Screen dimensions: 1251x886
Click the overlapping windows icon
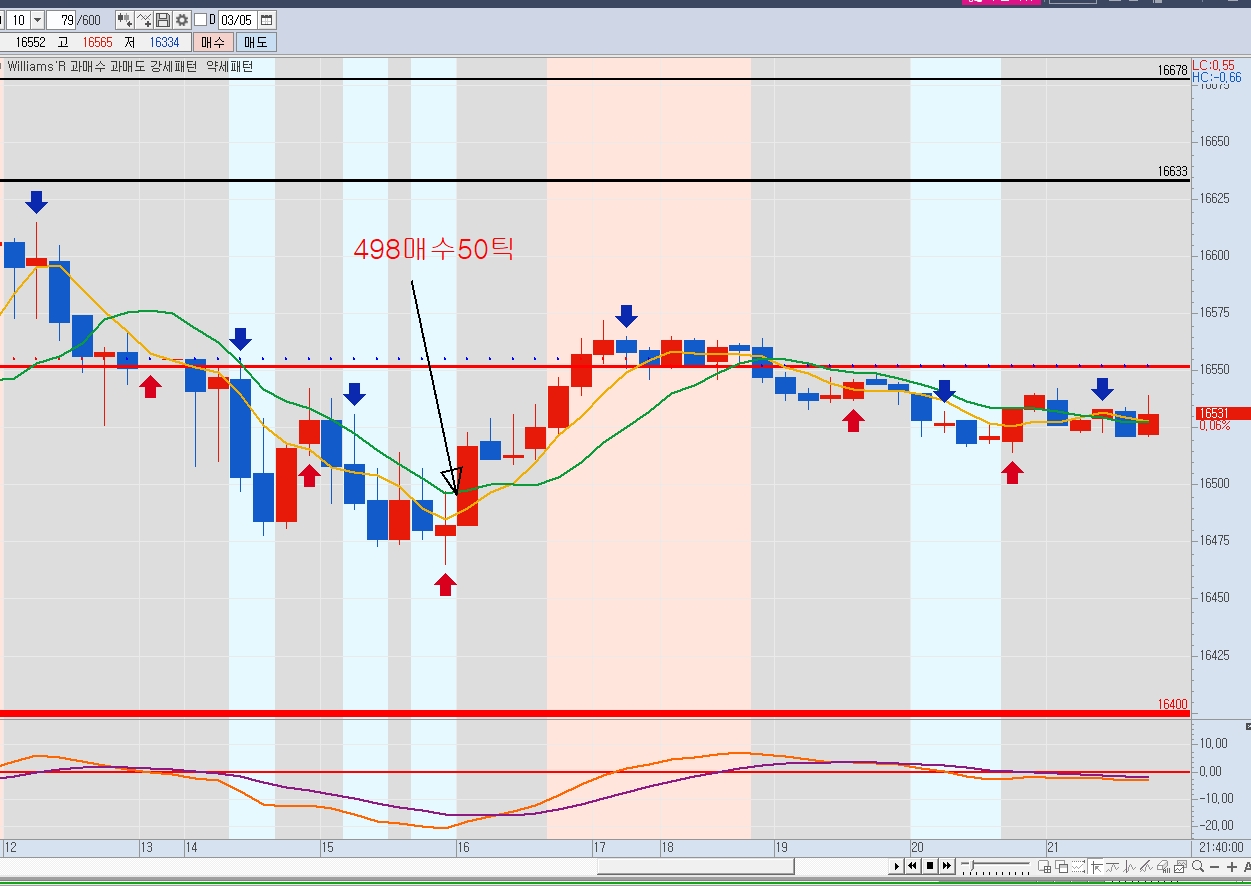tap(1061, 866)
